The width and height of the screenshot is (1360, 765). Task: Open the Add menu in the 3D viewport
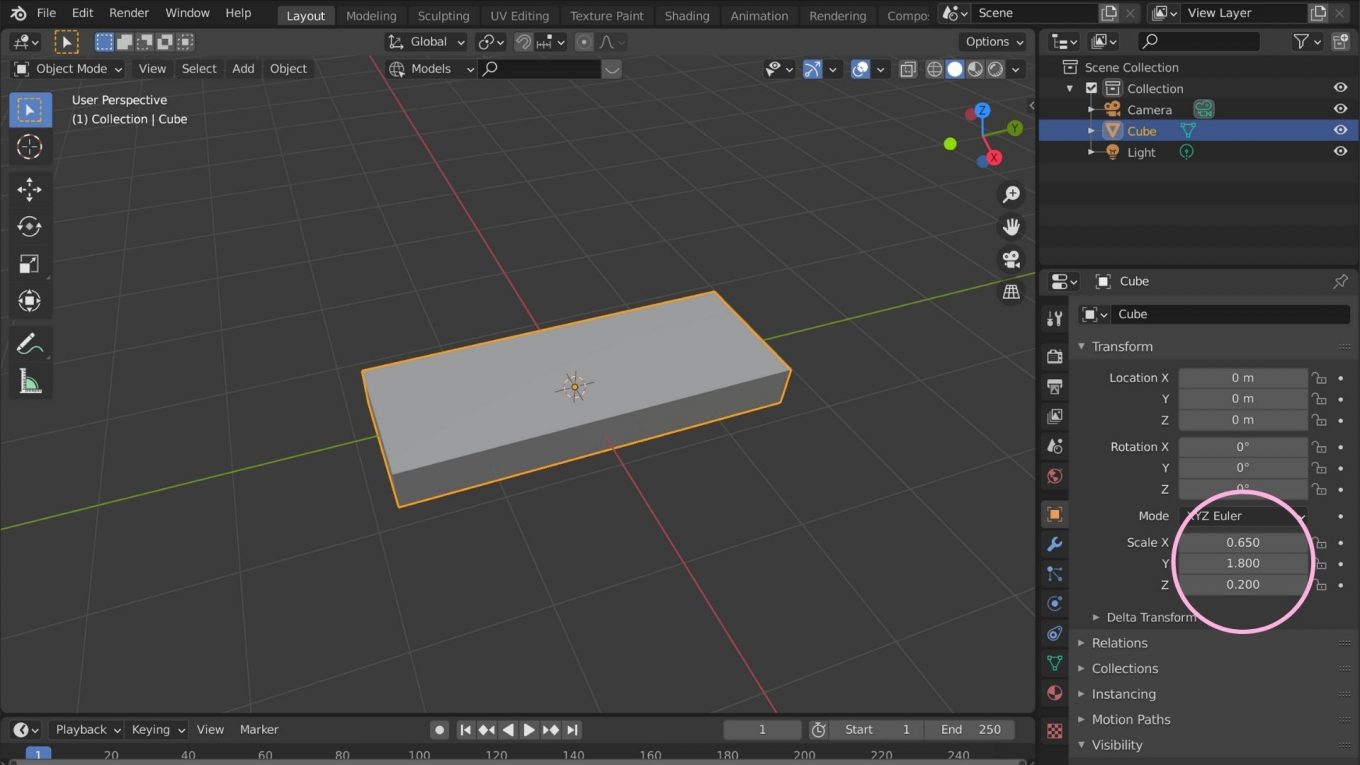point(243,68)
